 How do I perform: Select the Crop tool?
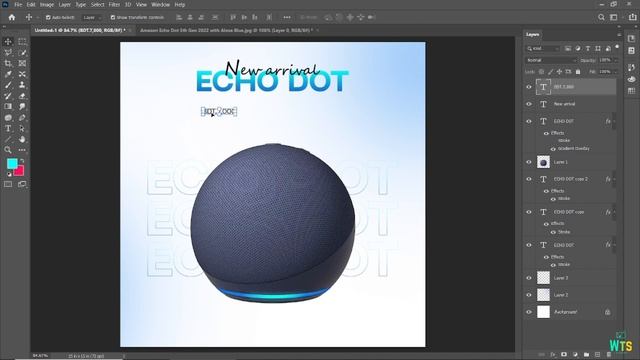8,63
